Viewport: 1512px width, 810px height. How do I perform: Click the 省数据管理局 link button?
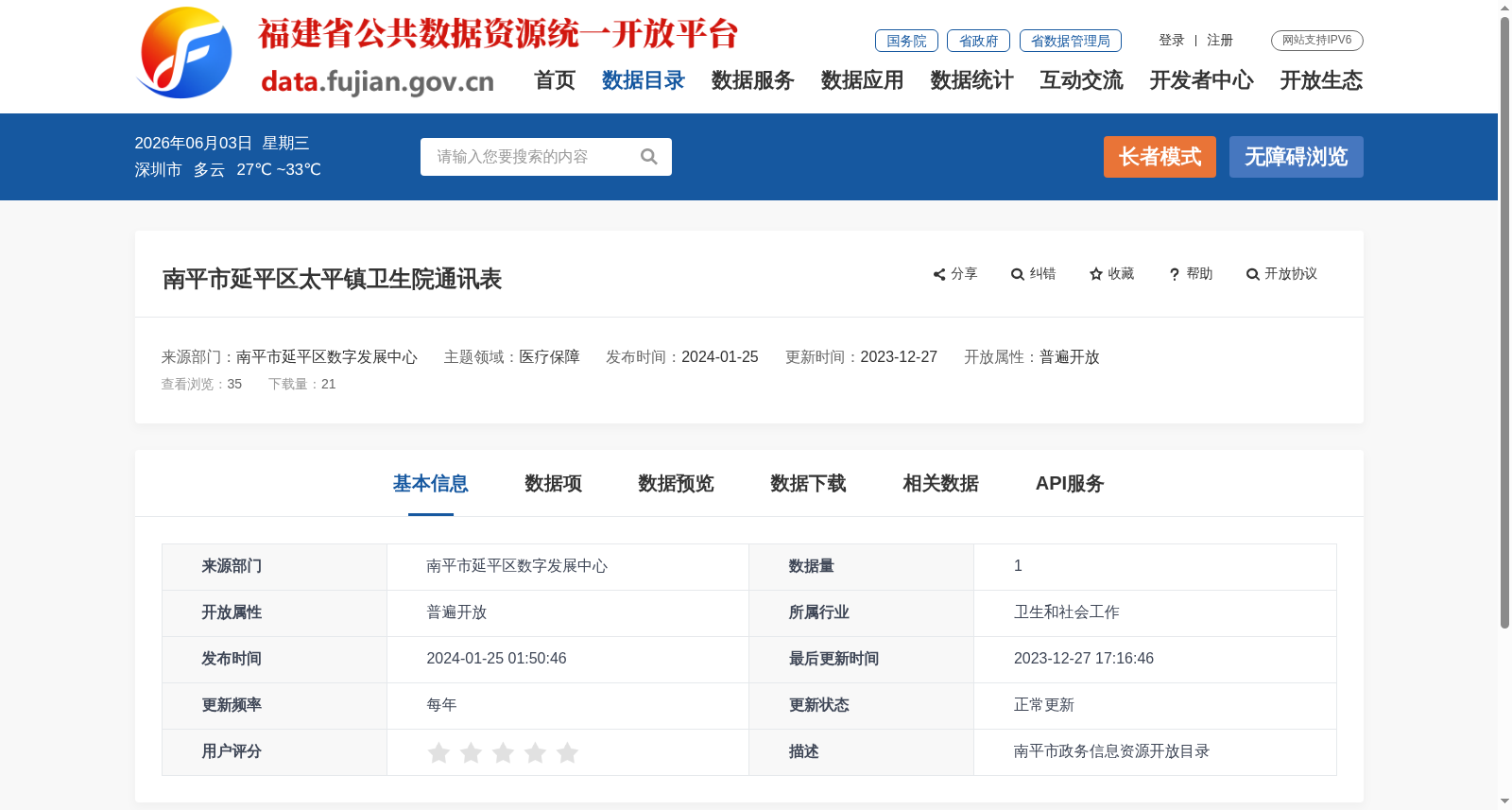pos(1071,41)
